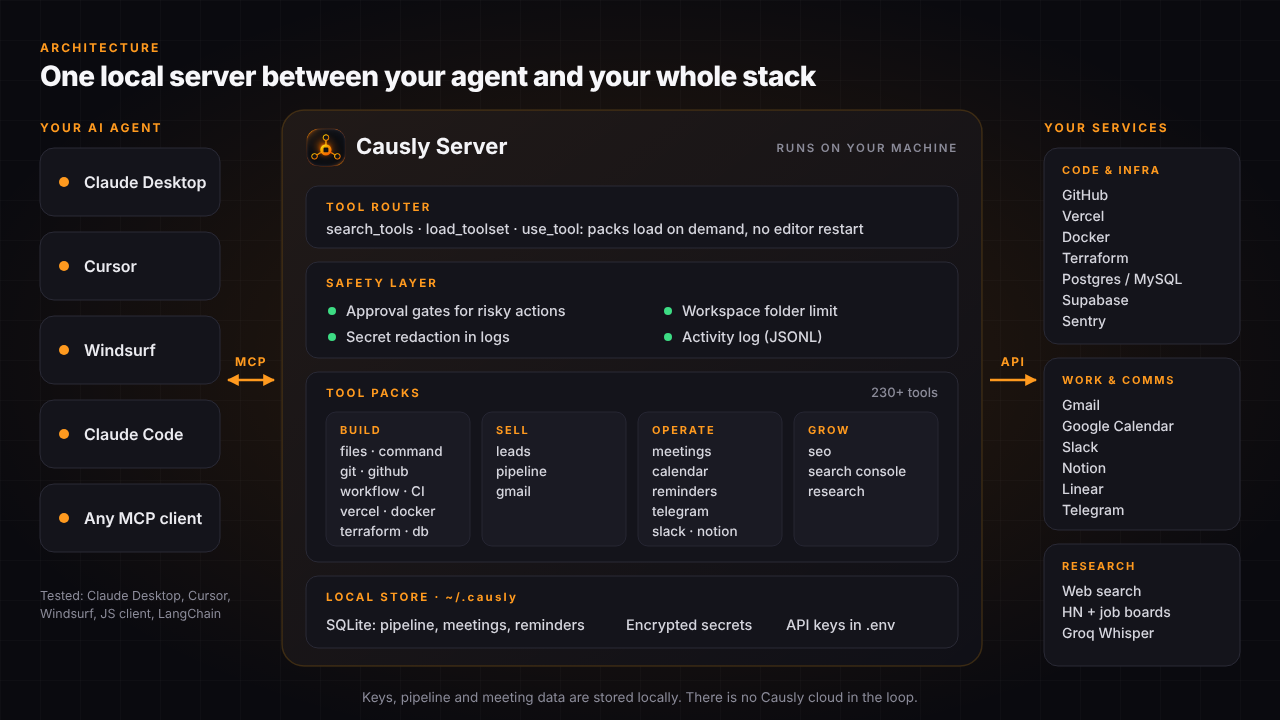Select the "Secret redaction in logs" line
The image size is (1280, 720).
pyautogui.click(x=428, y=337)
